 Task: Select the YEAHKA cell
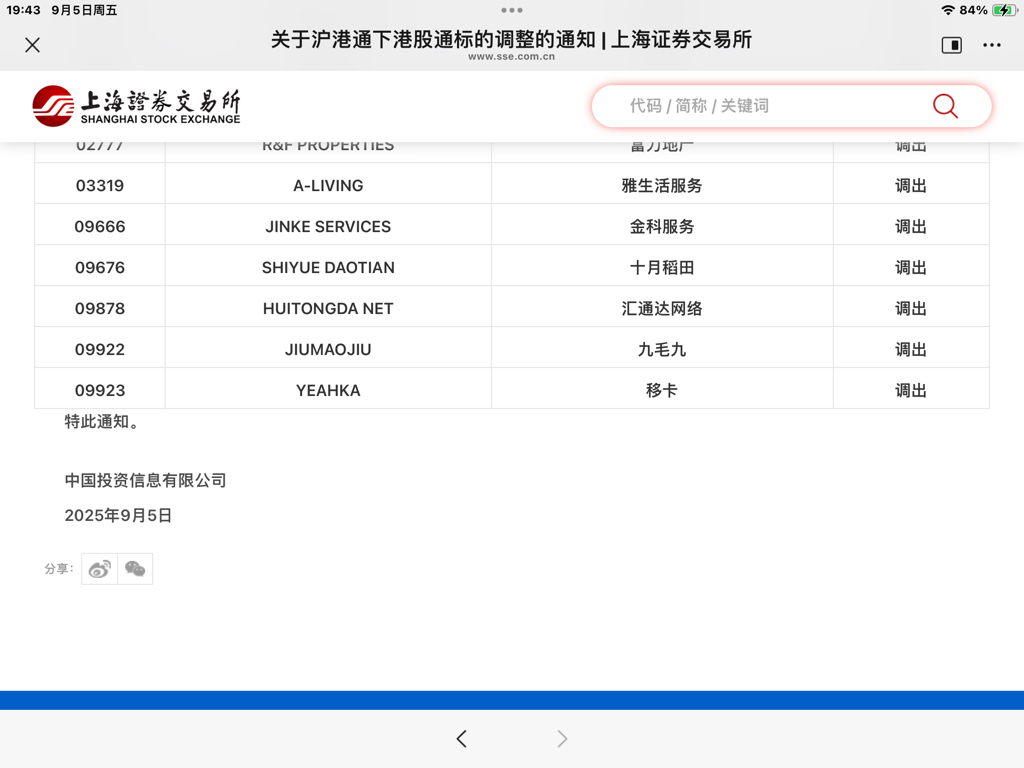pos(328,391)
